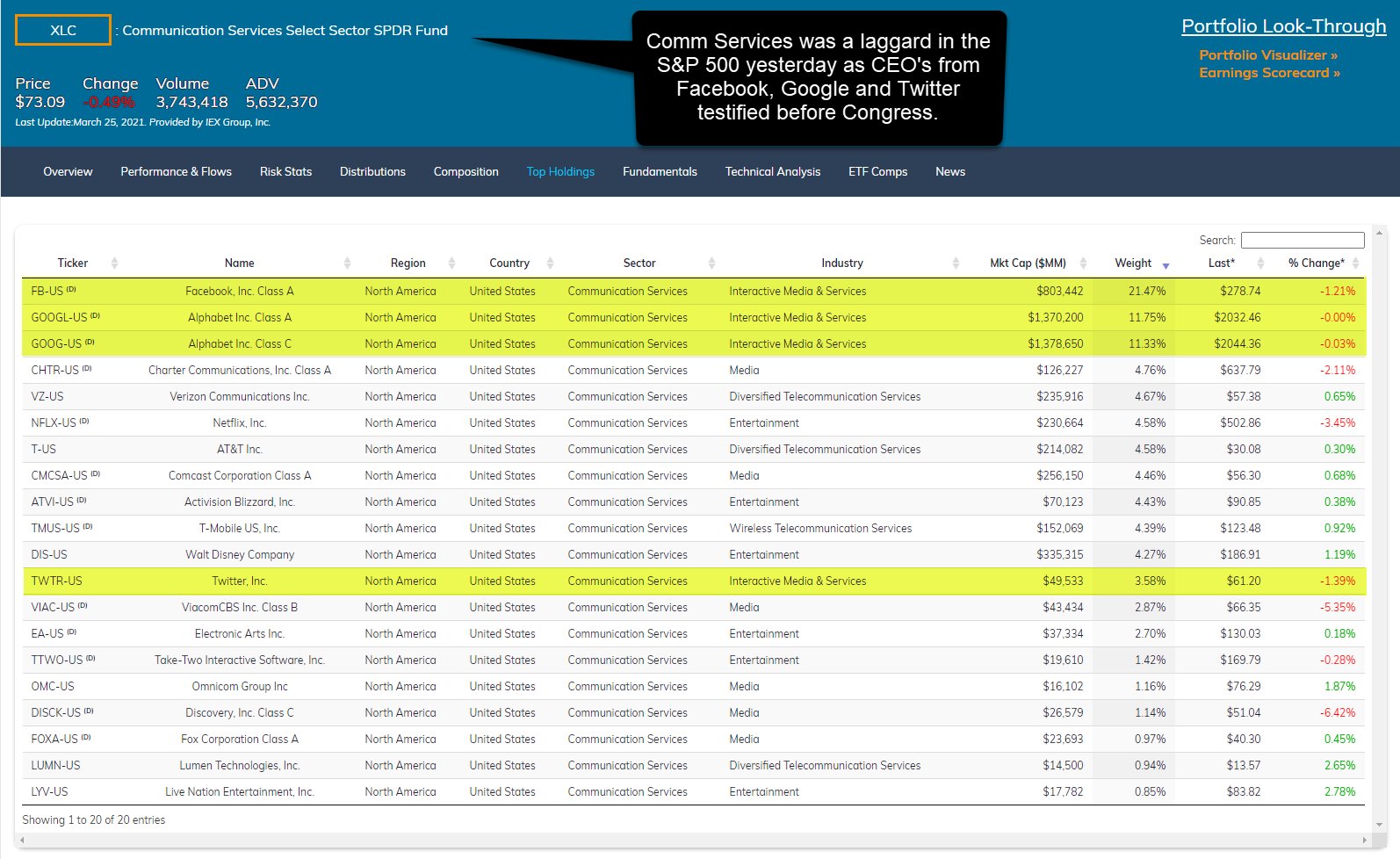This screenshot has width=1400, height=859.
Task: Click the Verizon Communications Inc. name
Action: pos(240,397)
